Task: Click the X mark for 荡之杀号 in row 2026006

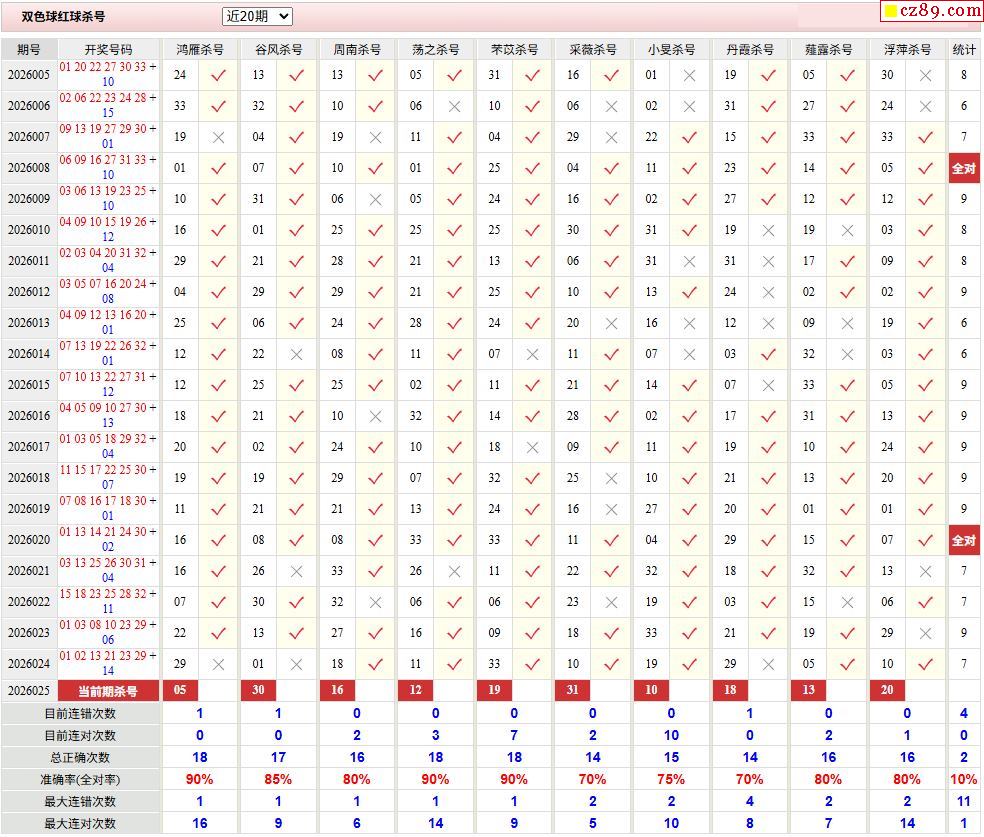Action: click(x=454, y=106)
